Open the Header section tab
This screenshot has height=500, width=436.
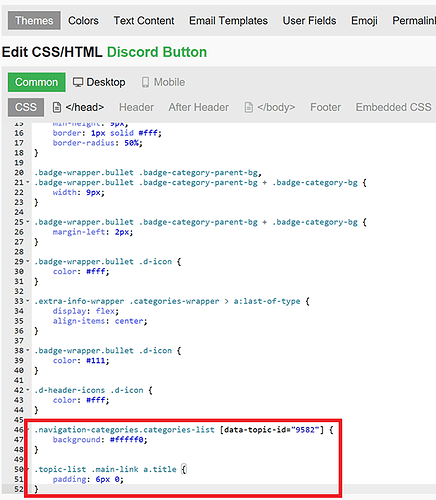[x=136, y=107]
